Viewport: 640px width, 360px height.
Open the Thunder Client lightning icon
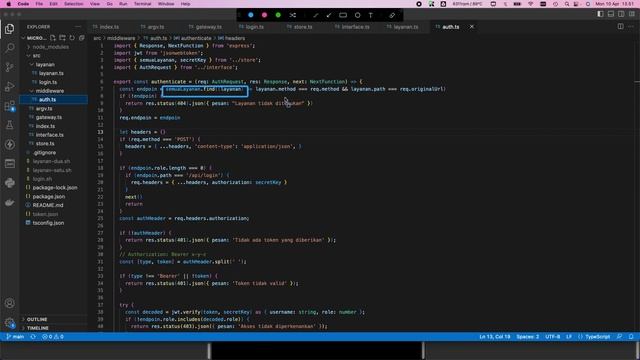[9, 144]
